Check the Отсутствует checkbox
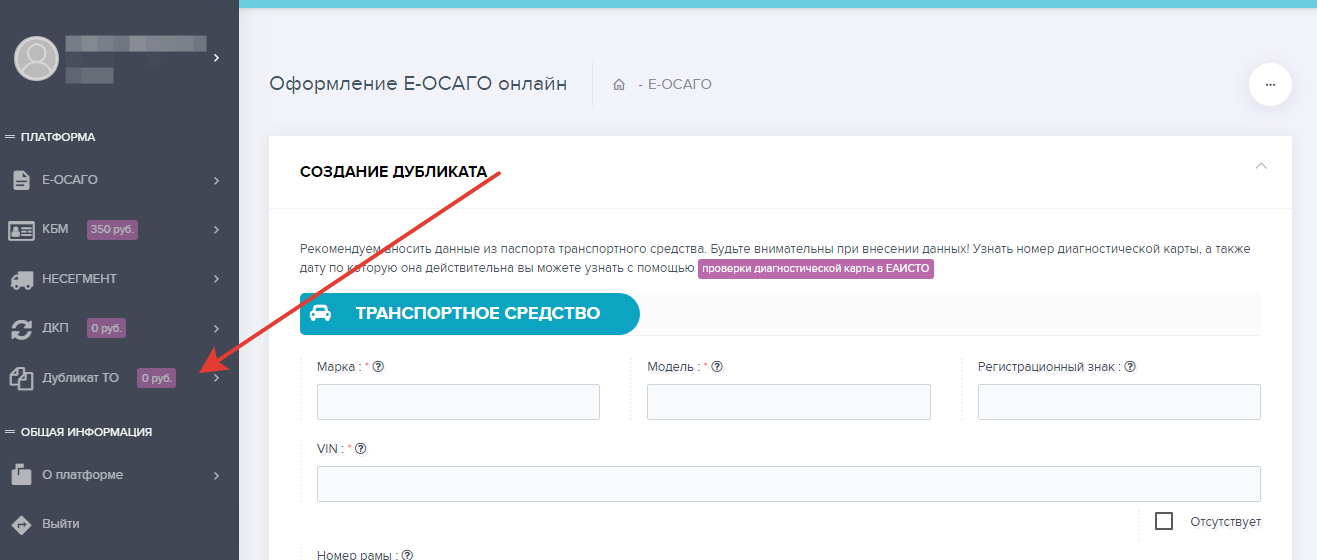 1163,521
